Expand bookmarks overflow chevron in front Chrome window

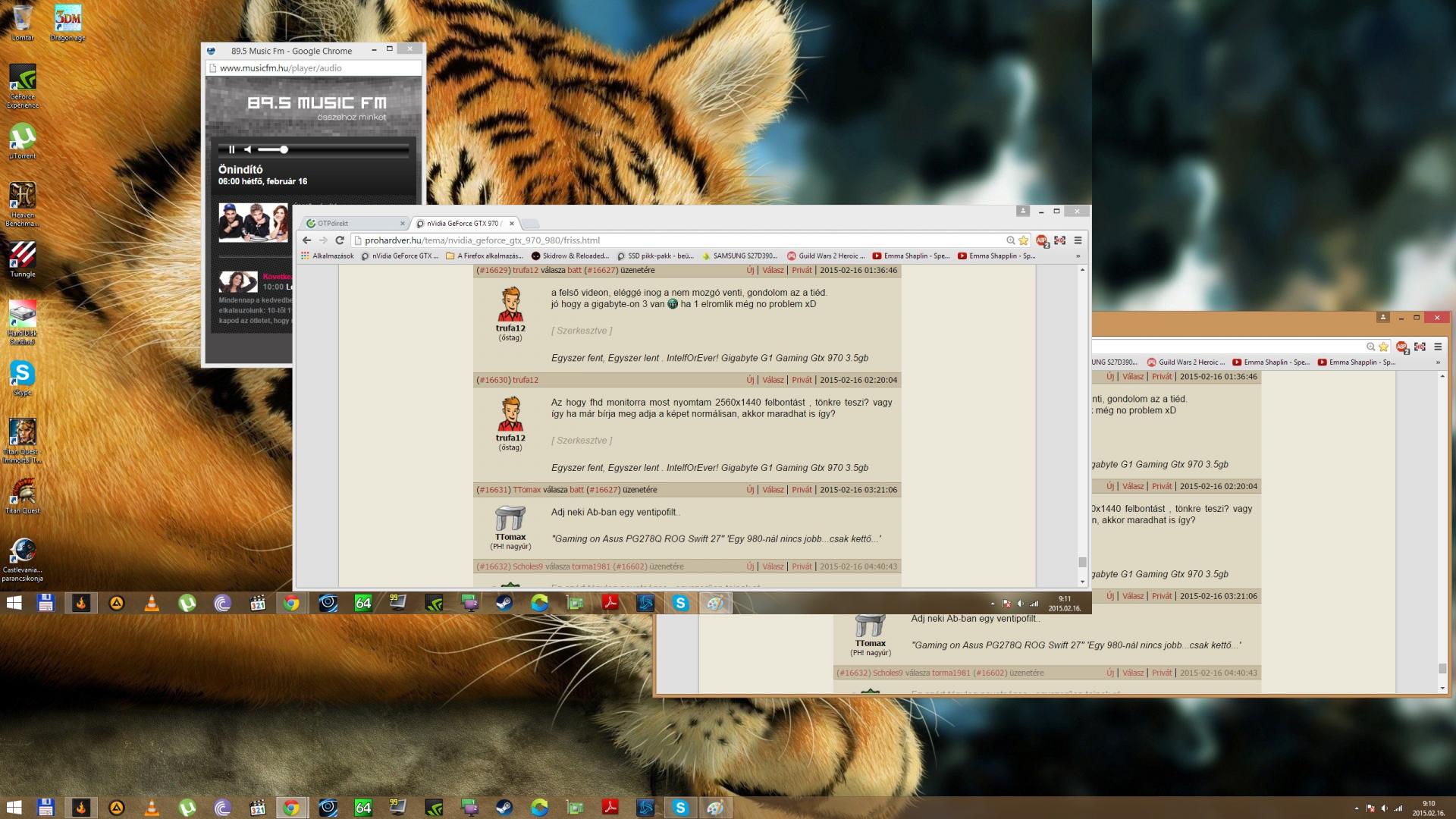tap(1078, 256)
